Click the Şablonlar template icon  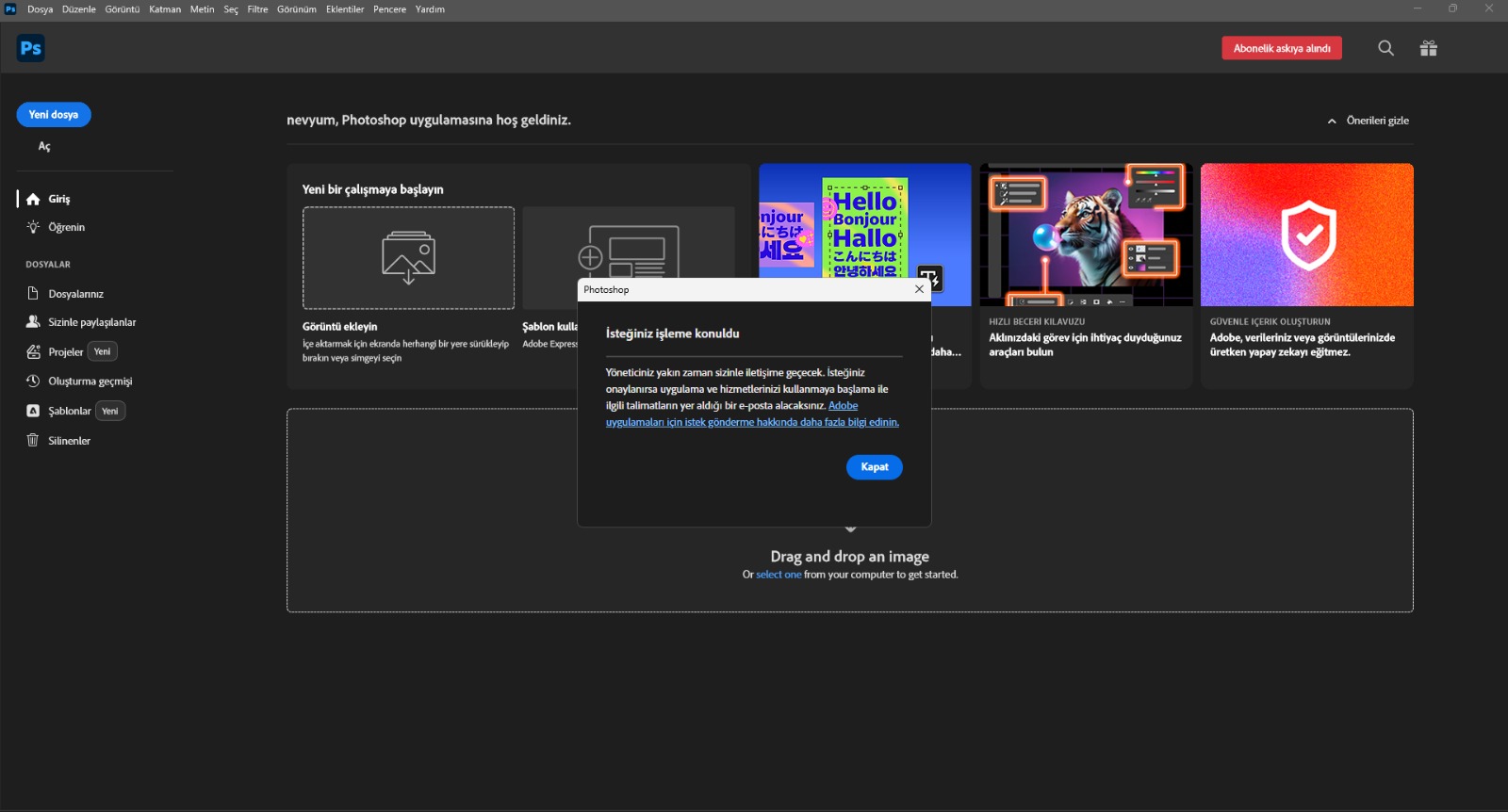point(33,411)
